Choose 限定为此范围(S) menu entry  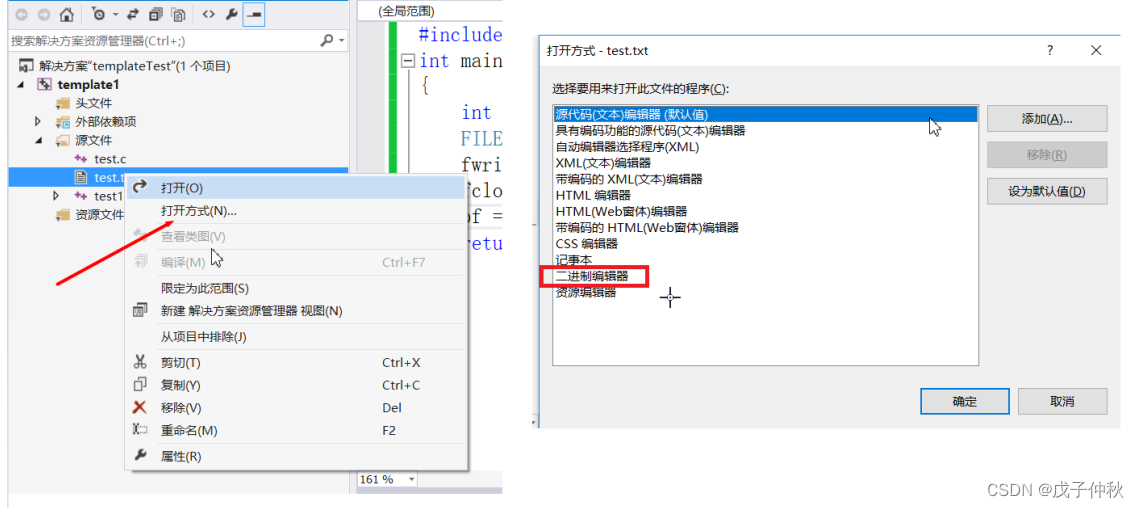coord(296,289)
